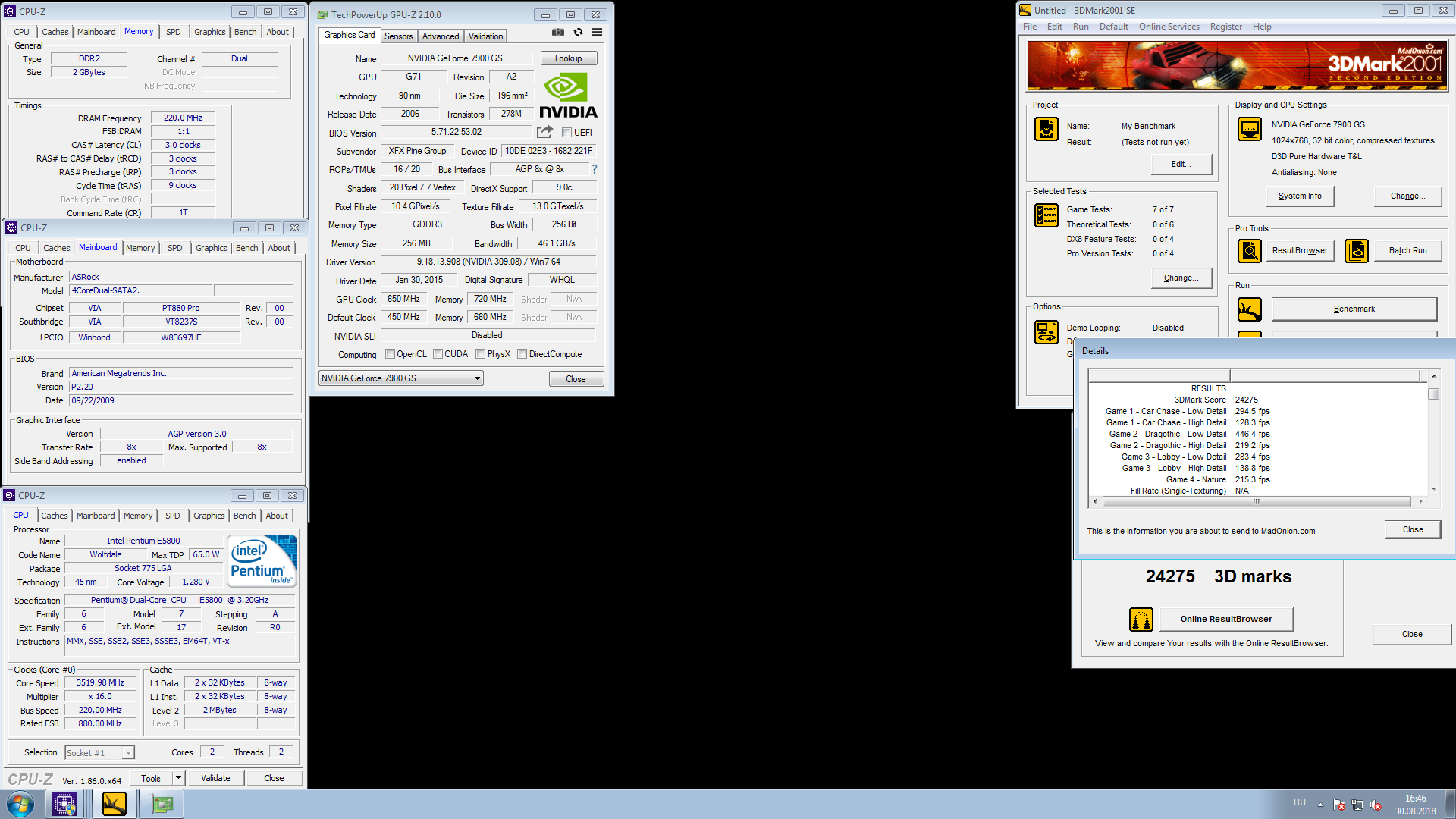1456x819 pixels.
Task: Click the Edit... project button
Action: (x=1181, y=164)
